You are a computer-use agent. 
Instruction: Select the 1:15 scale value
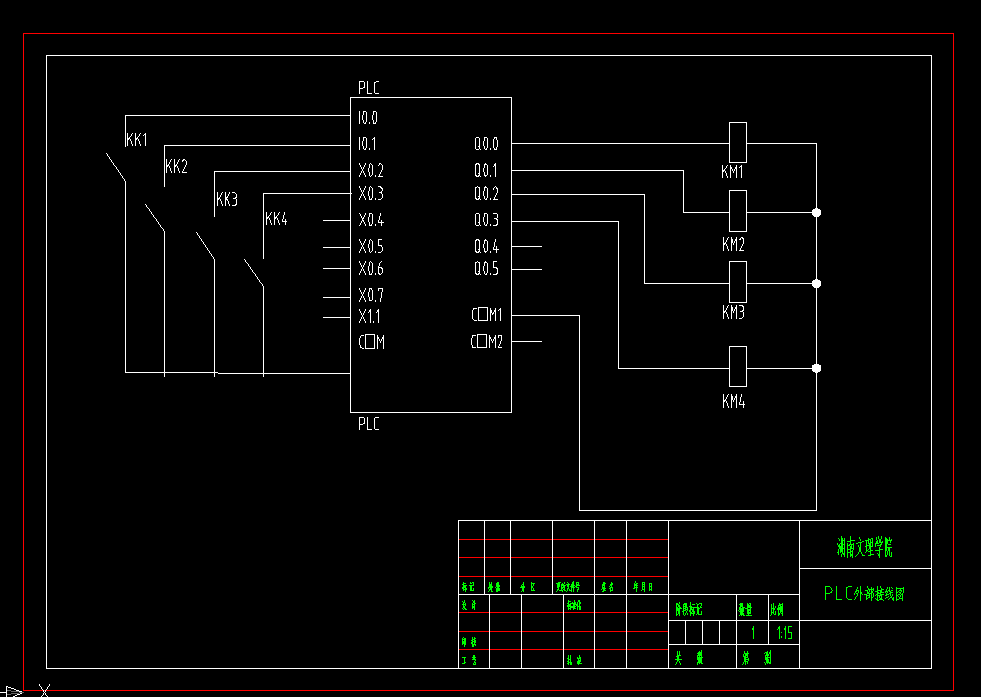[785, 633]
